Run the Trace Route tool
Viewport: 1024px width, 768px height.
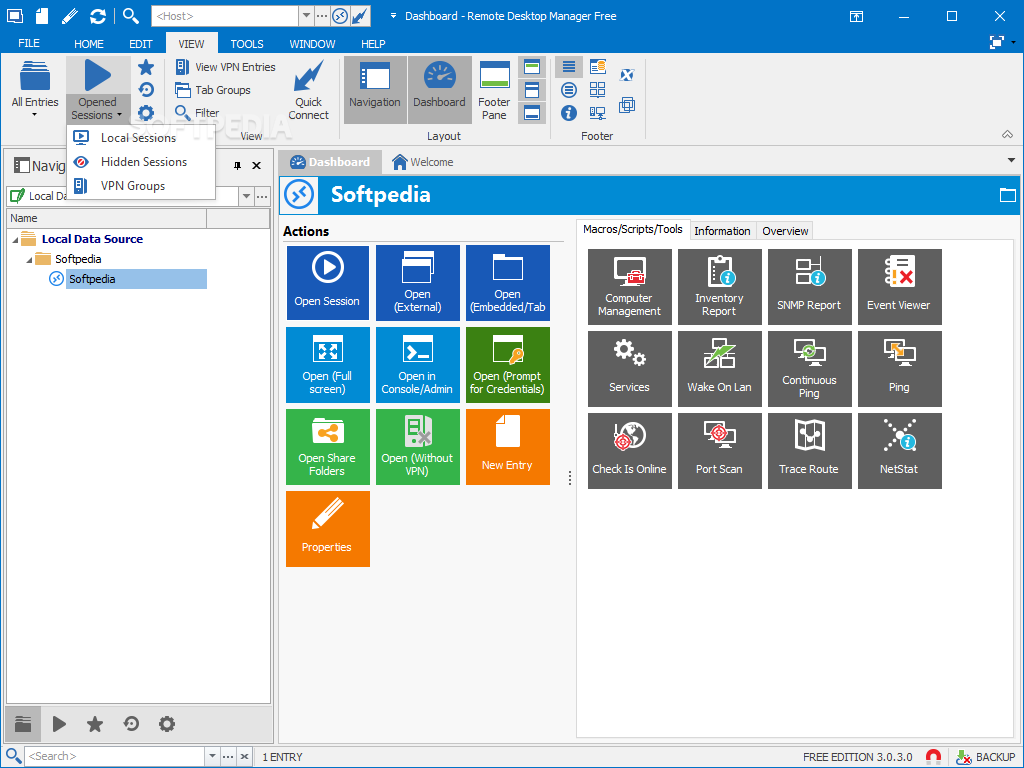click(x=809, y=451)
